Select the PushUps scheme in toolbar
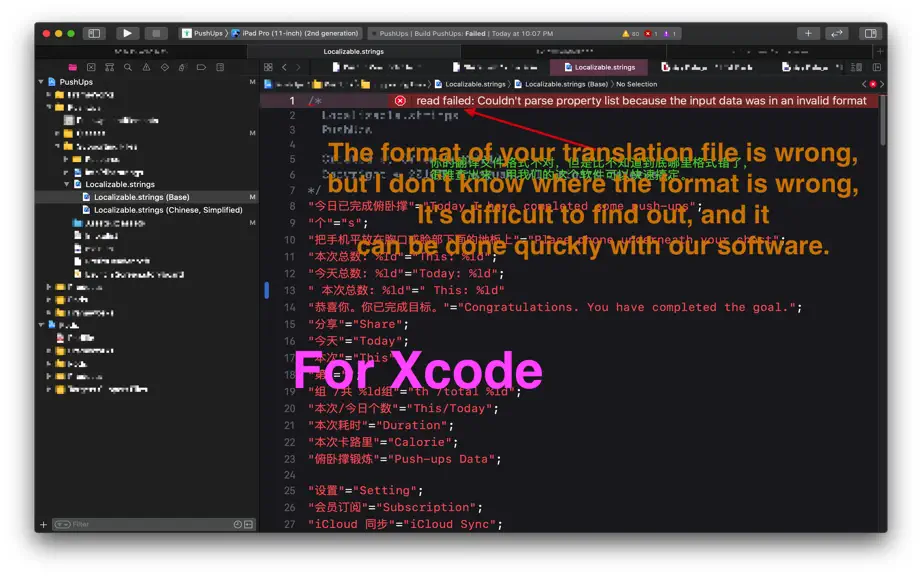The image size is (922, 576). (203, 34)
